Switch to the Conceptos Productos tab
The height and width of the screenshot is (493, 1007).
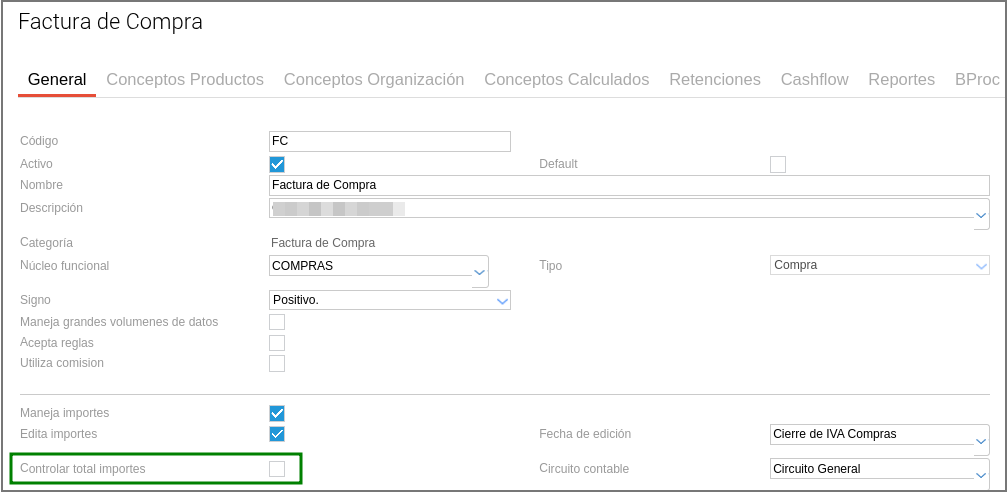pos(185,80)
